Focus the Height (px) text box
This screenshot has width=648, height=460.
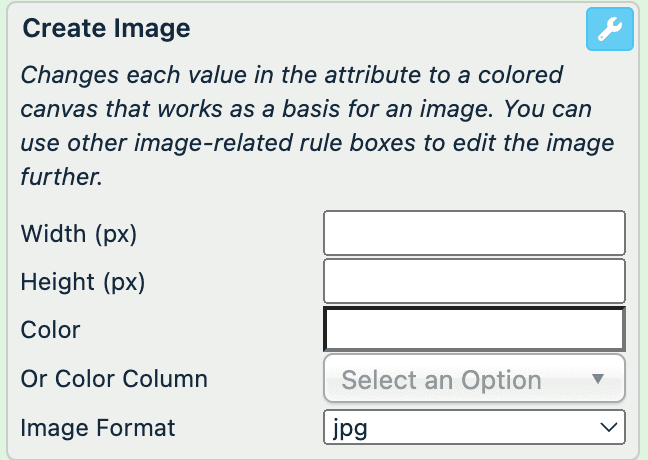pos(474,281)
